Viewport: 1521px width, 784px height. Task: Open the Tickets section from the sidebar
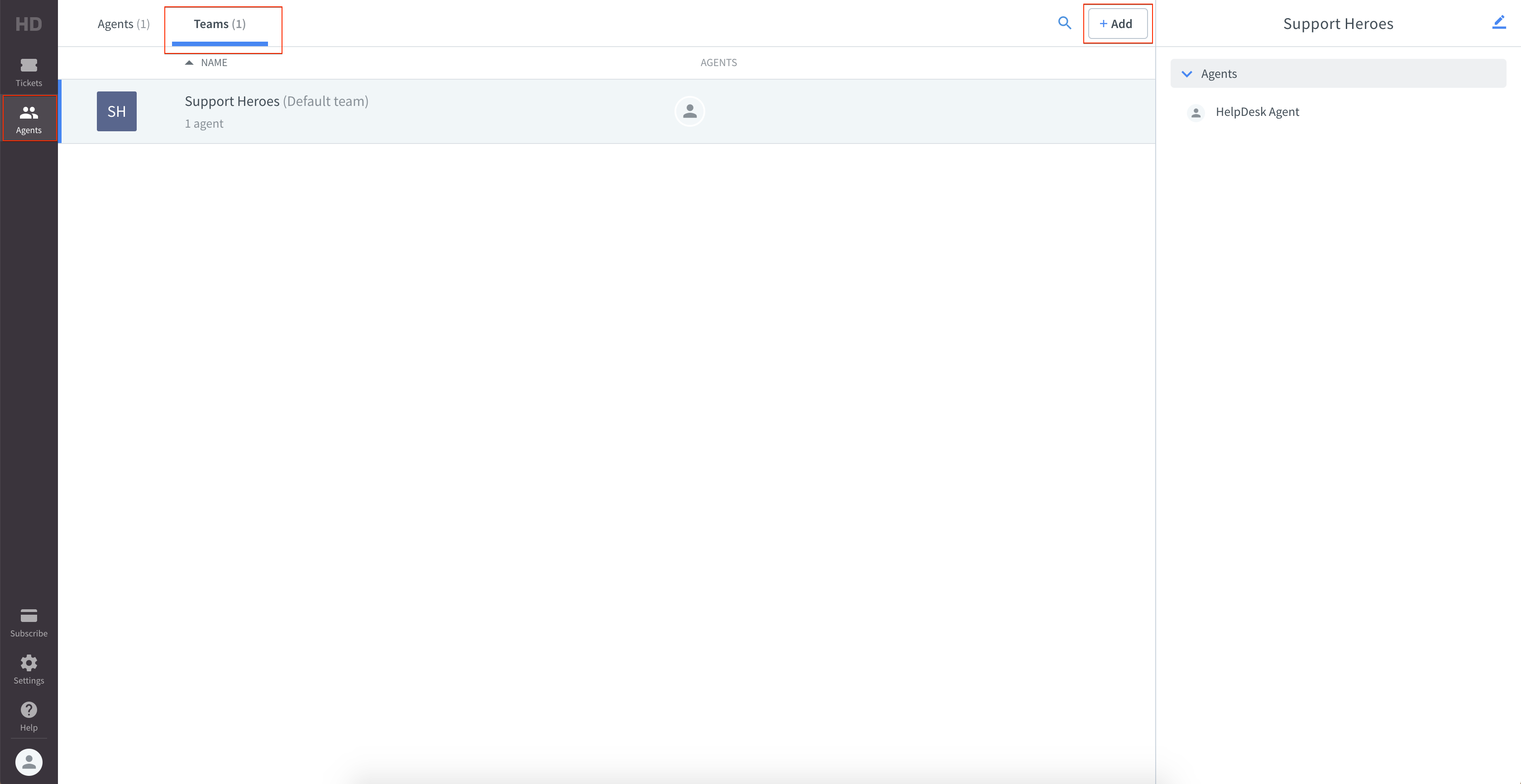29,72
